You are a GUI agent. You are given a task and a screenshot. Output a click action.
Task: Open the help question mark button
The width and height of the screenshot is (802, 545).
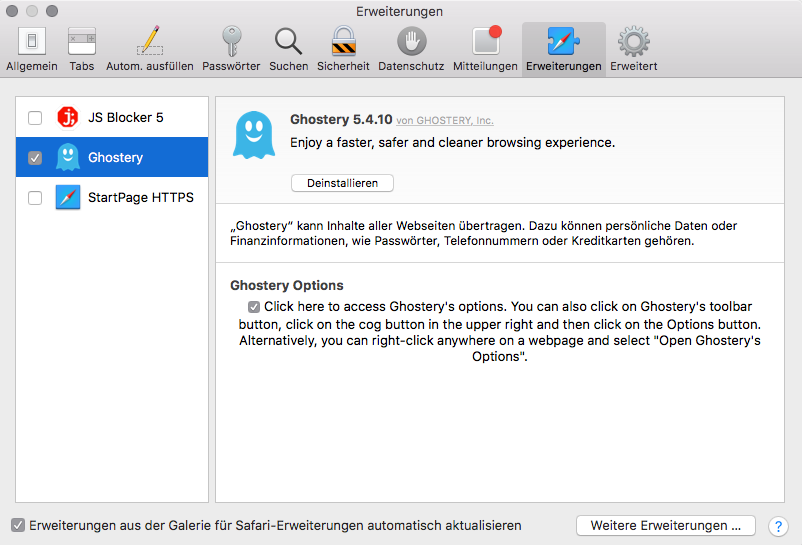pos(778,526)
